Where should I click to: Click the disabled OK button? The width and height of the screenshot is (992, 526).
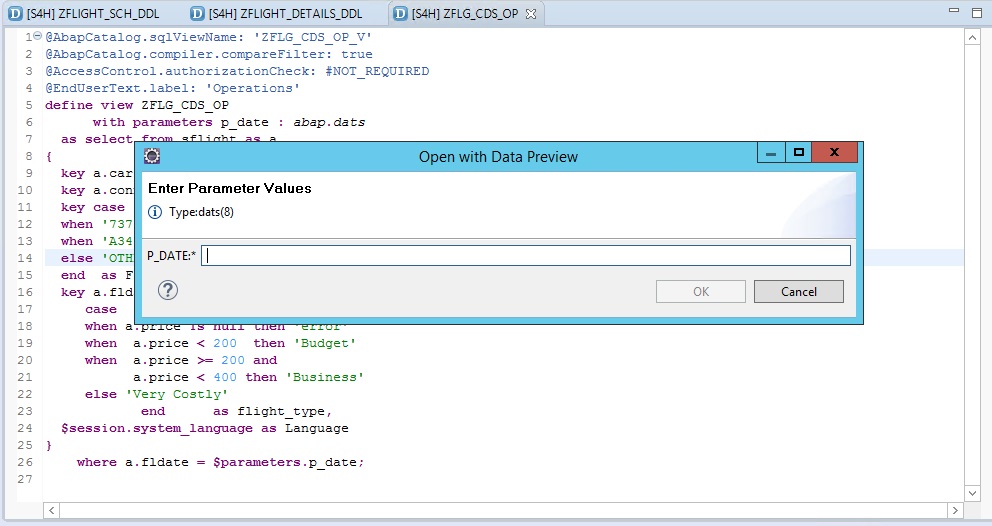click(701, 292)
